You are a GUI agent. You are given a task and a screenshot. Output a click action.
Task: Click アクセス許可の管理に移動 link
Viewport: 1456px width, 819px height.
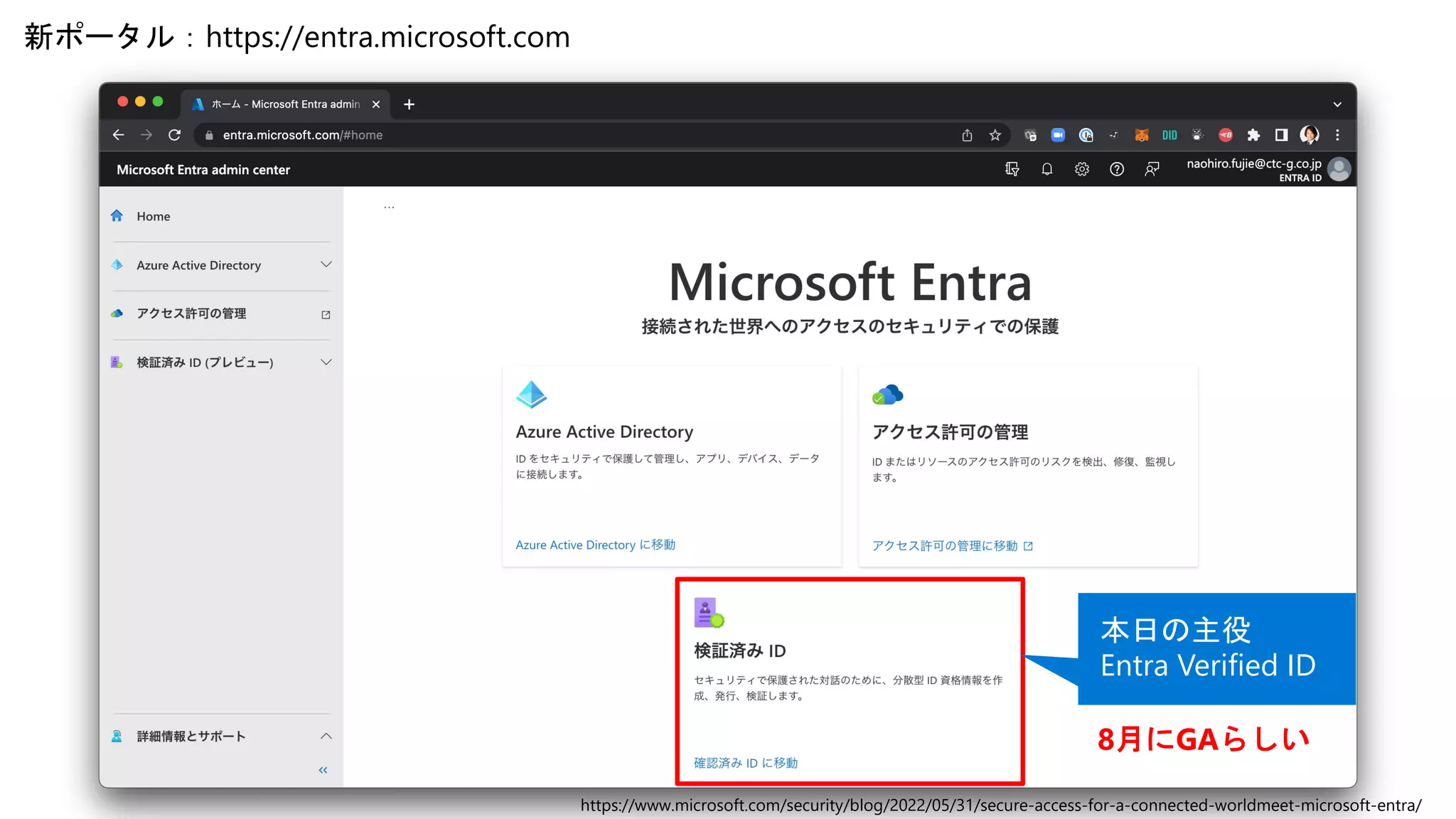point(952,546)
